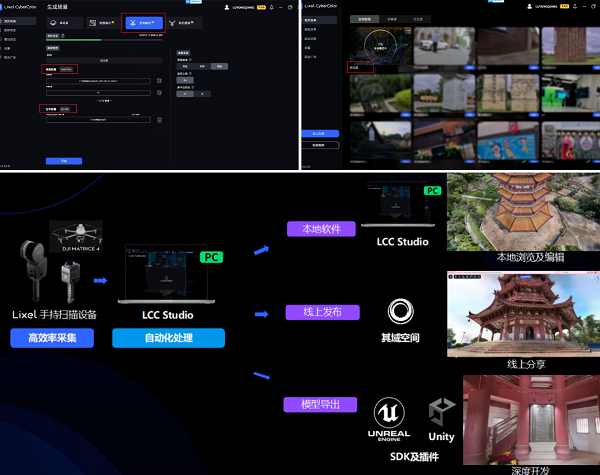Image resolution: width=600 pixels, height=475 pixels.
Task: Click the purple 线上发布 label
Action: [323, 312]
